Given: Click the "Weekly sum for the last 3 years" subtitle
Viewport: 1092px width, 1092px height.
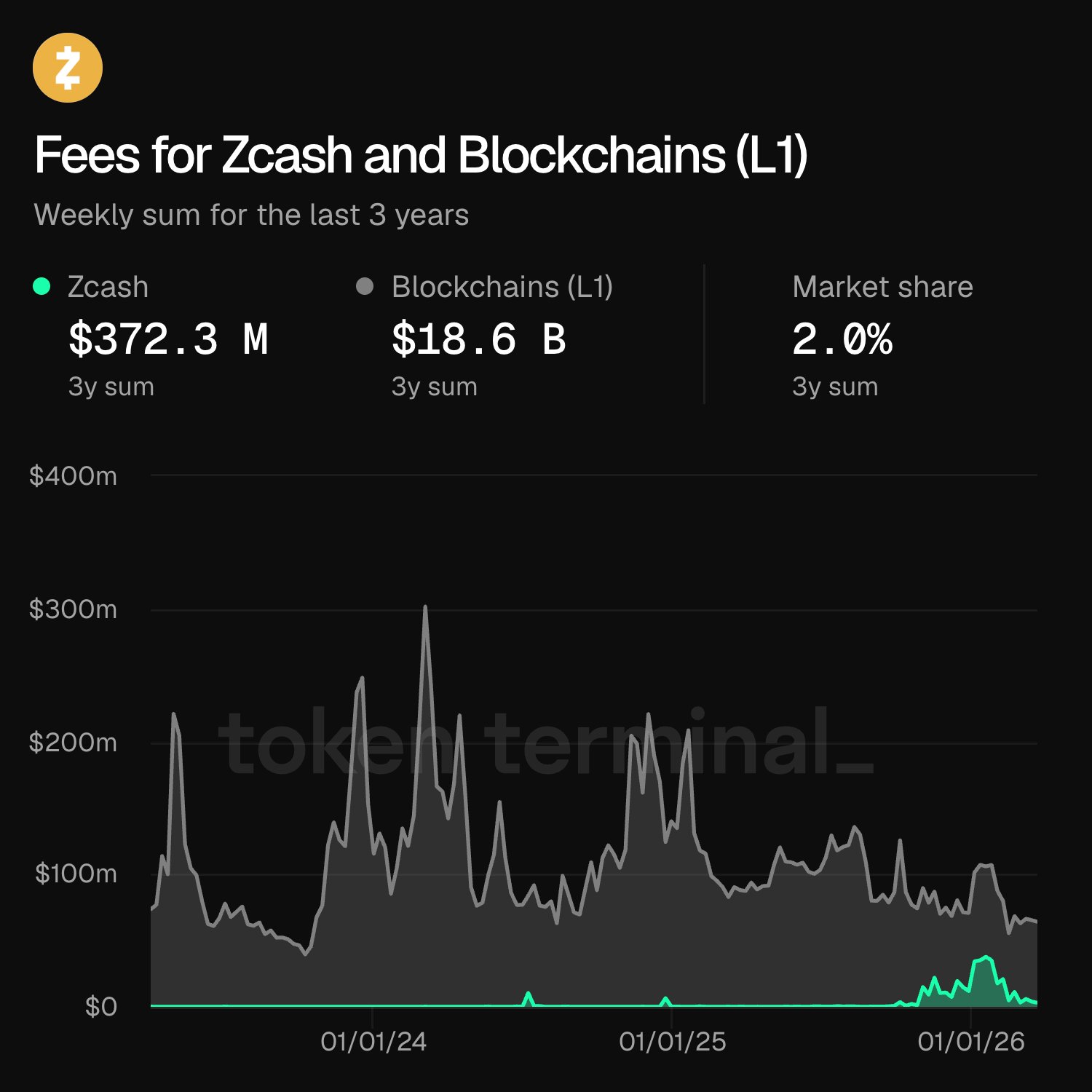Looking at the screenshot, I should click(x=251, y=215).
